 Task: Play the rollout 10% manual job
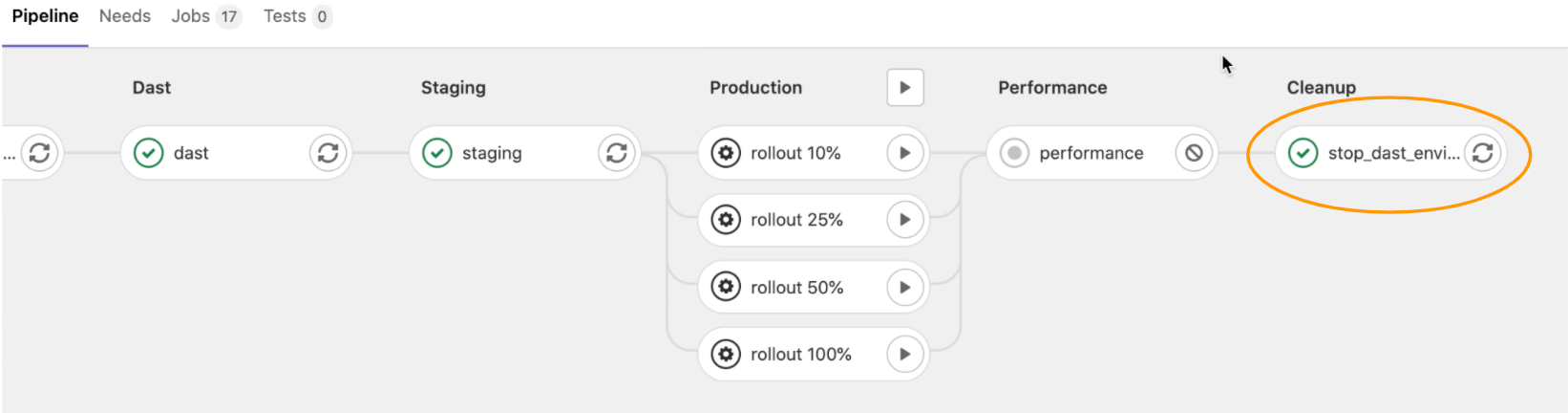click(x=905, y=153)
